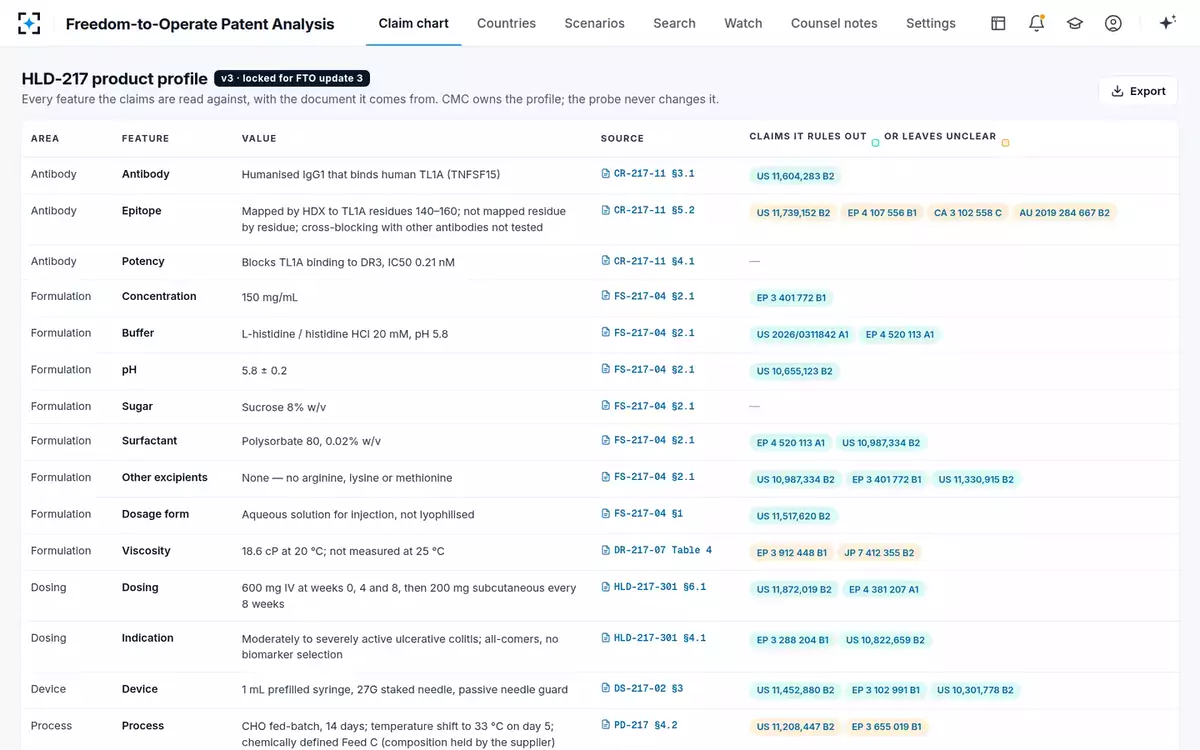Open patent chip JP 7 412 355 B2
1200x750 pixels.
coord(880,553)
